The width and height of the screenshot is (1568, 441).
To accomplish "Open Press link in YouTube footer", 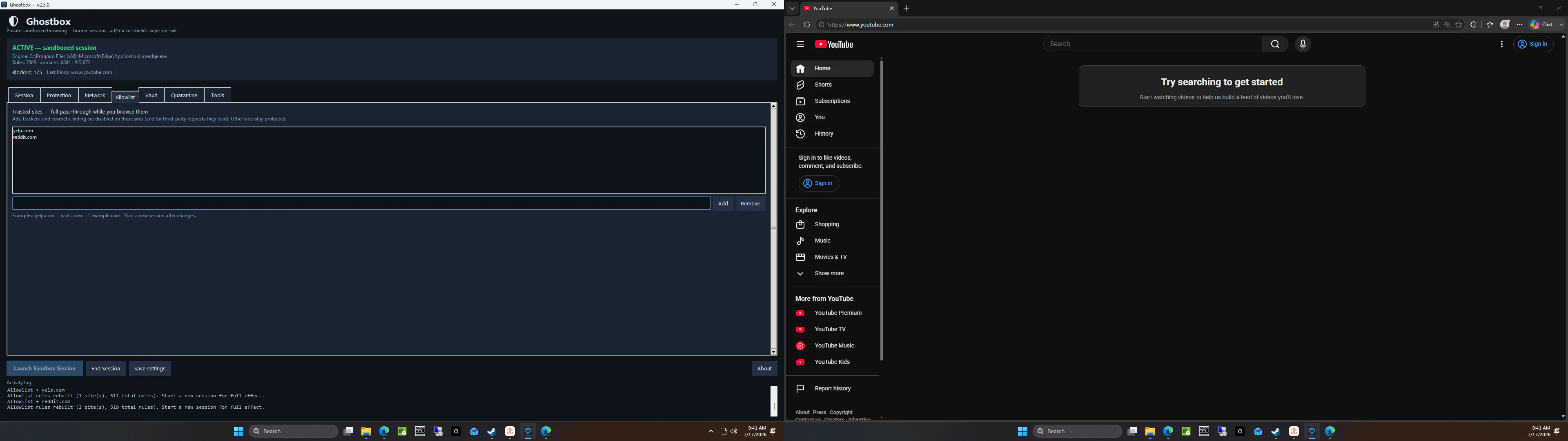I will point(819,412).
